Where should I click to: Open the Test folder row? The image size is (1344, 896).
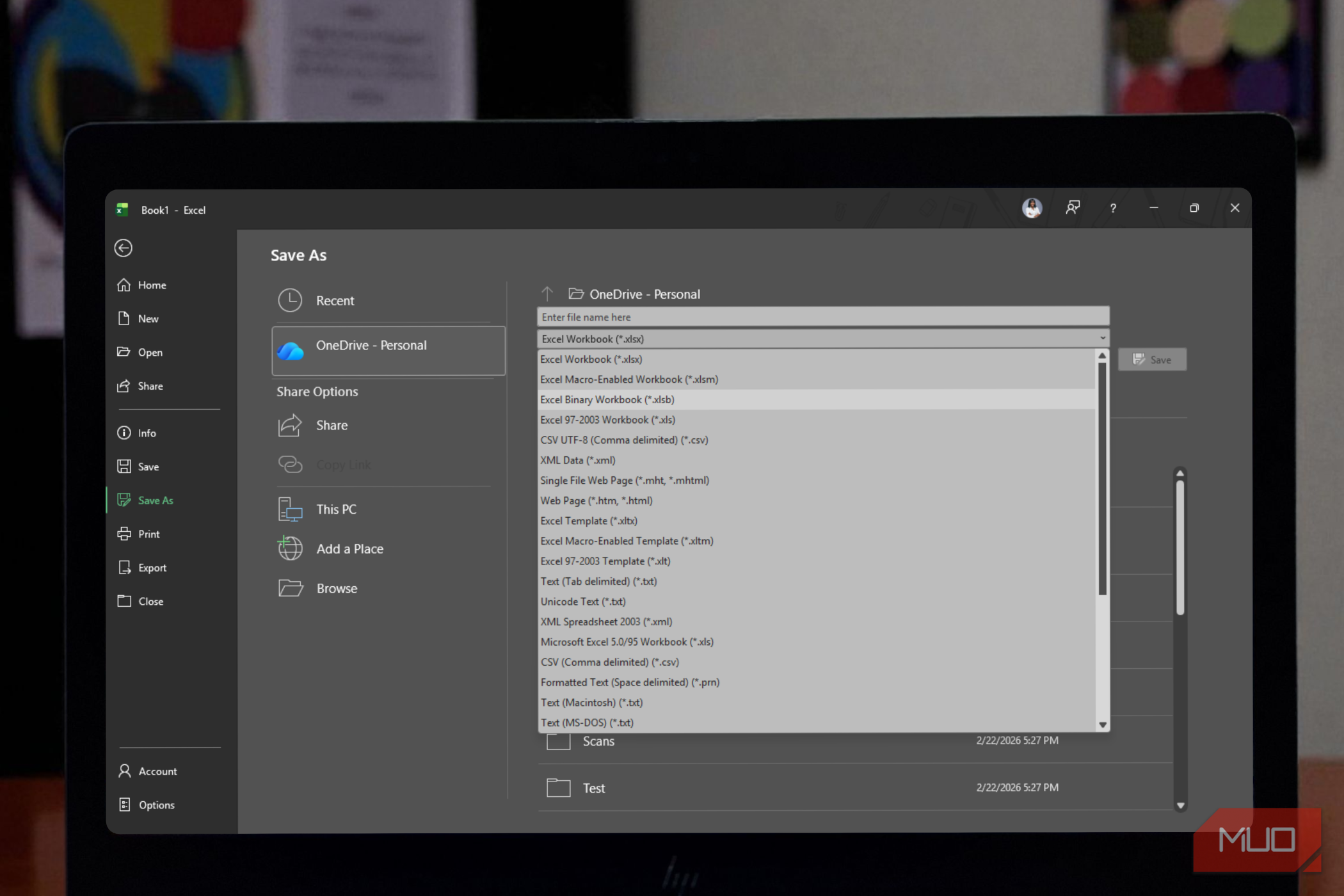pos(855,788)
